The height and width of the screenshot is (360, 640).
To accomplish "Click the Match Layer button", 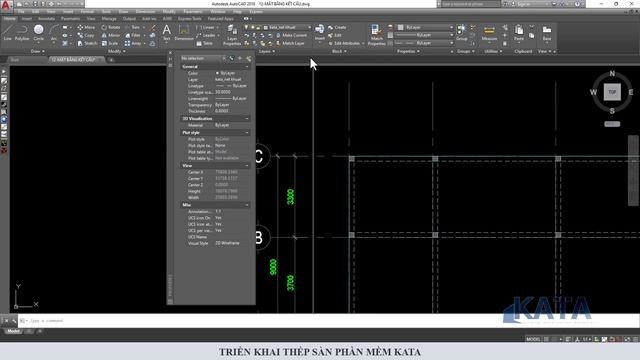I will [290, 43].
